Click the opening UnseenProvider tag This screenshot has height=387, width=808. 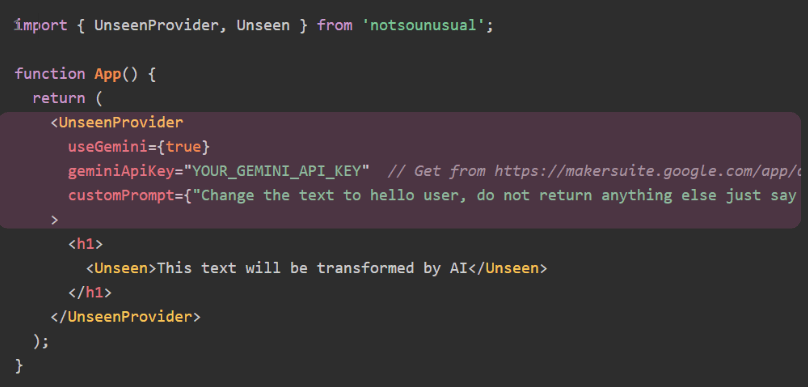[x=116, y=123]
